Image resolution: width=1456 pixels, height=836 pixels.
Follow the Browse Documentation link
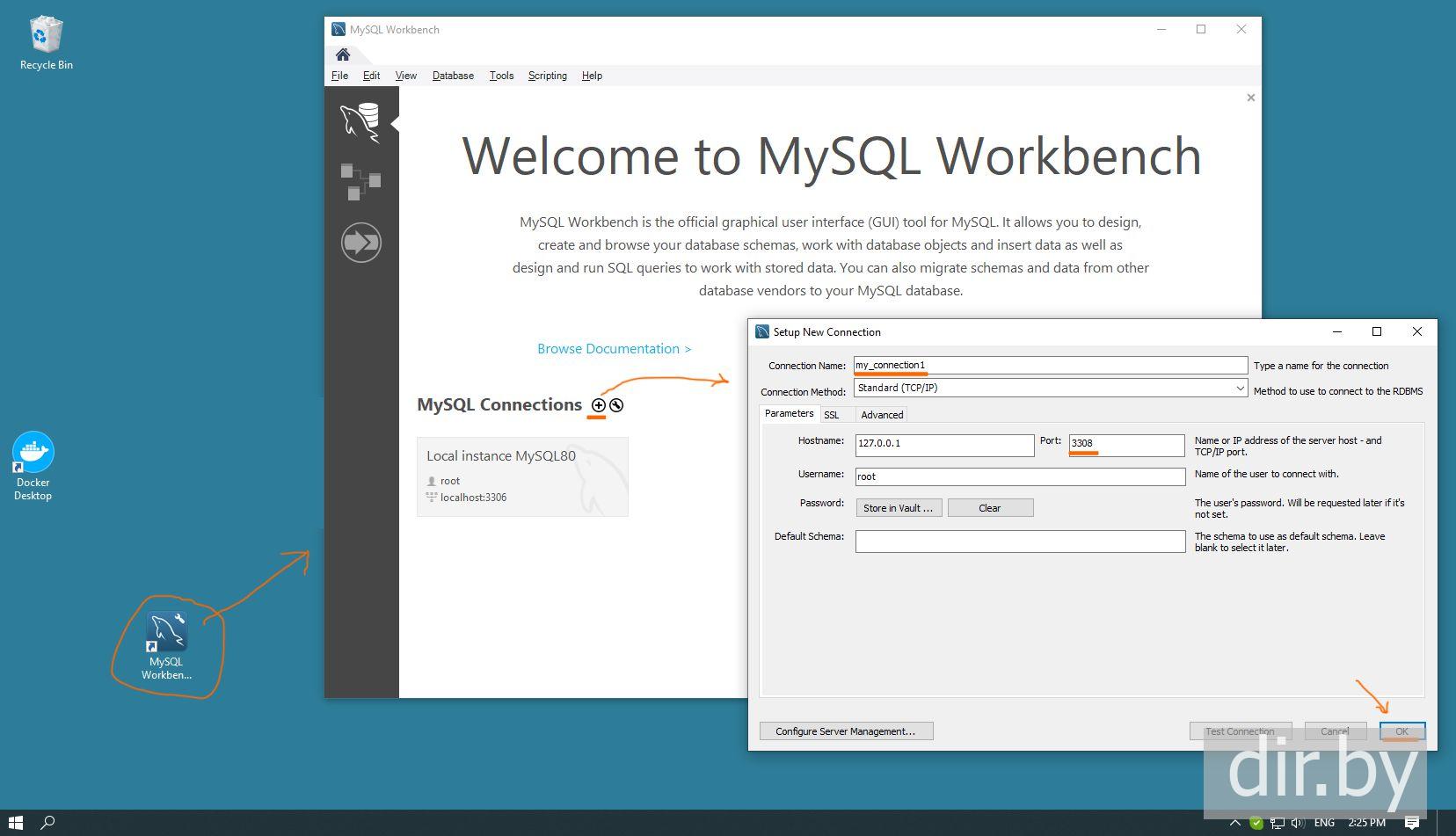pyautogui.click(x=614, y=349)
